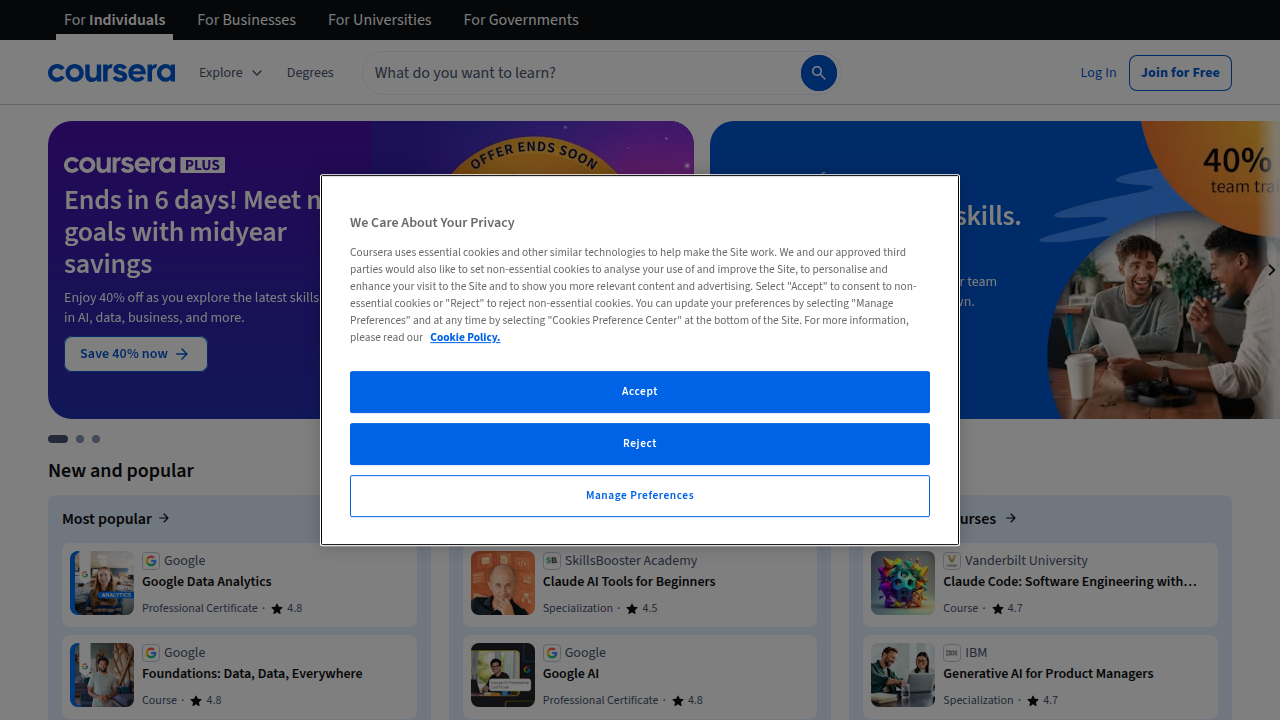This screenshot has height=720, width=1280.
Task: Select the first carousel indicator dot
Action: [x=58, y=439]
